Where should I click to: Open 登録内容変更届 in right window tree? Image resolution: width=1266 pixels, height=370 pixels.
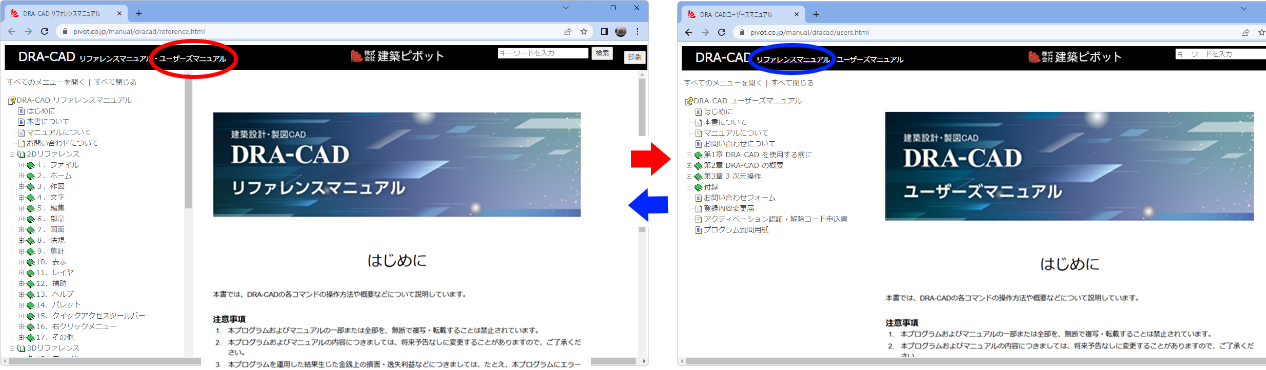729,208
